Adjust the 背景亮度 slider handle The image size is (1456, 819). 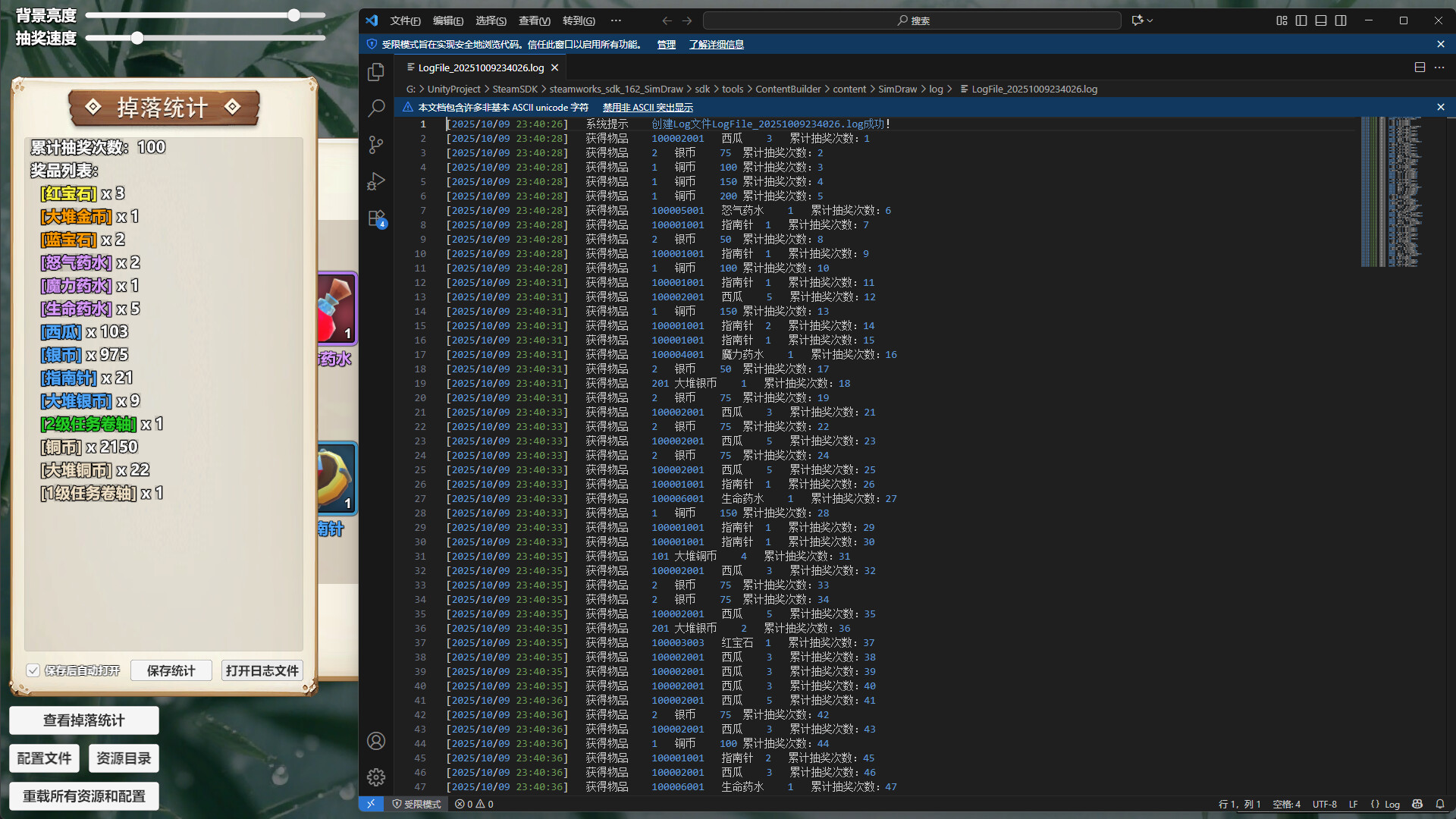click(x=293, y=14)
